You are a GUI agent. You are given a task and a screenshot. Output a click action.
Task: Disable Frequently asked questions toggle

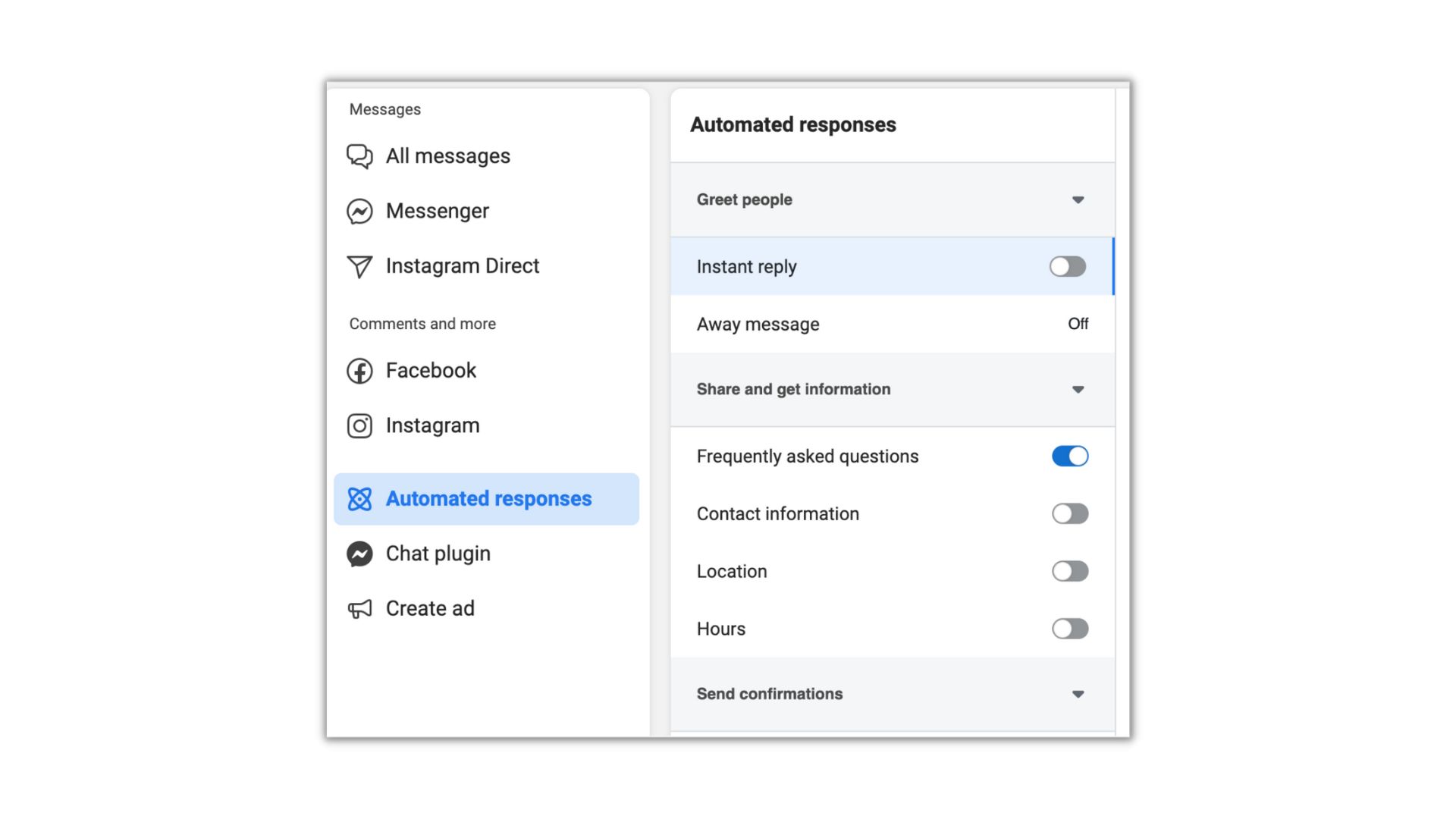1069,456
